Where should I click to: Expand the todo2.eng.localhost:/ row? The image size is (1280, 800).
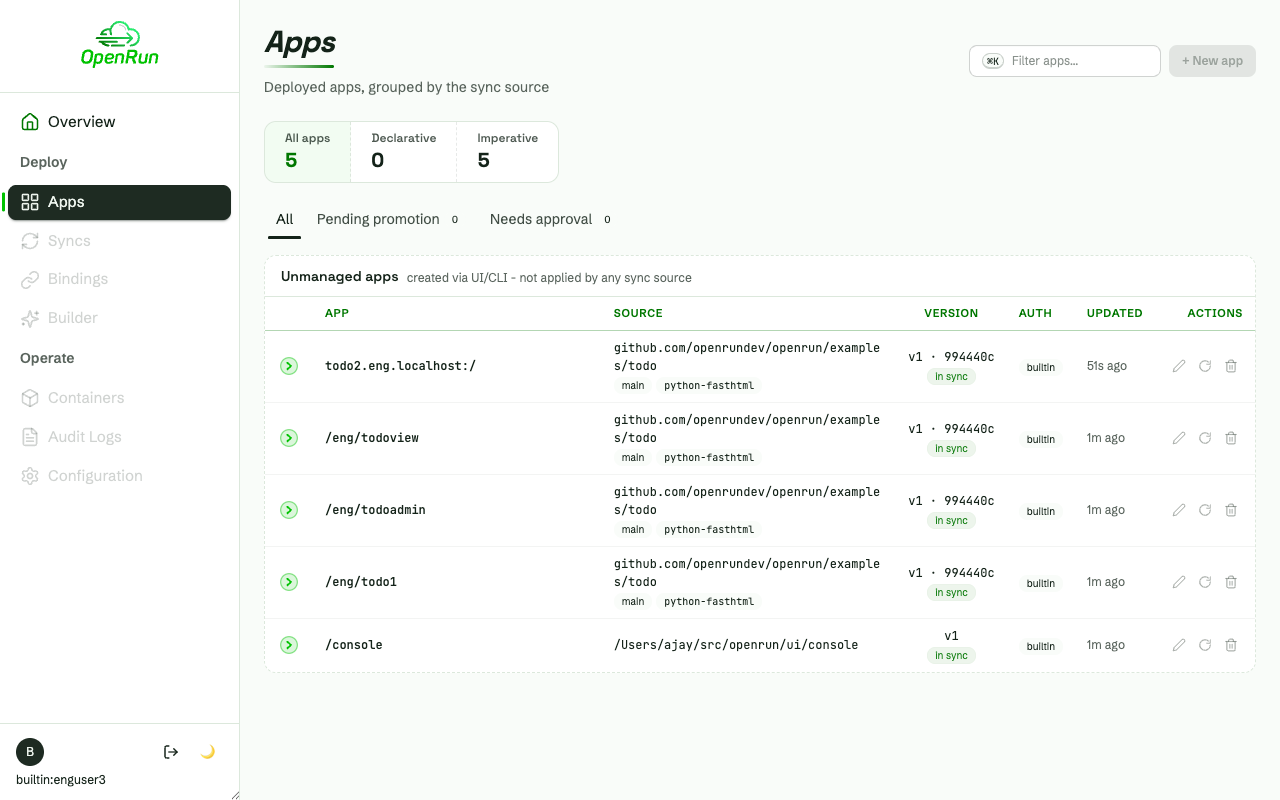(x=289, y=366)
